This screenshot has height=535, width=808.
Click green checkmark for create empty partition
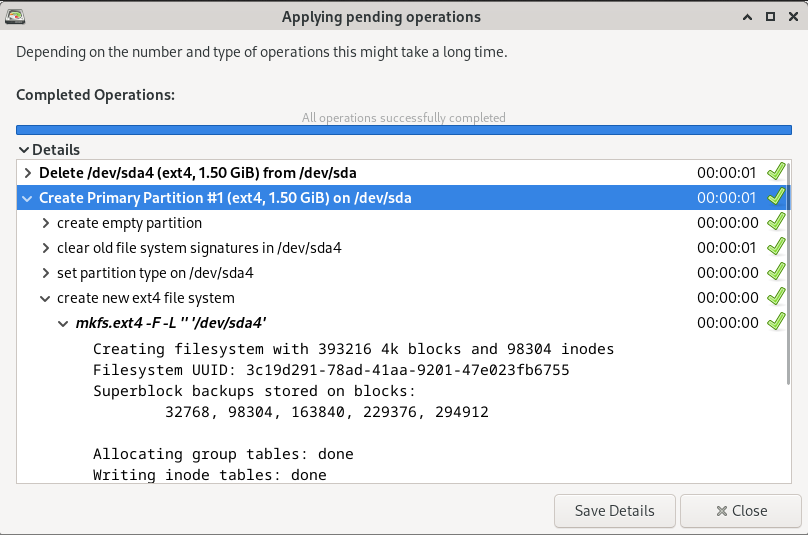point(776,222)
